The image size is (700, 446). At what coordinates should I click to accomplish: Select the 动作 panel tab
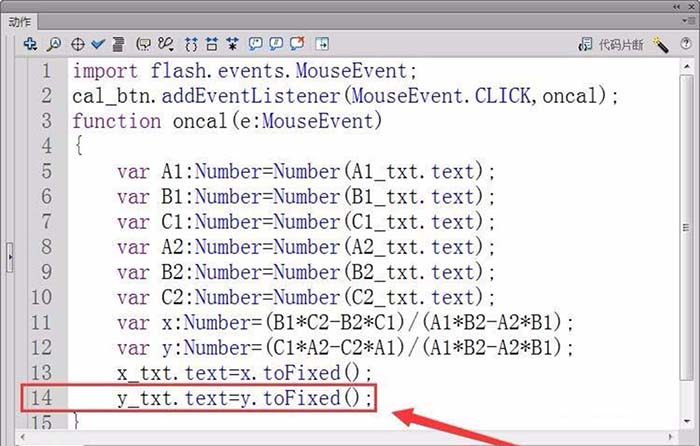[x=20, y=21]
